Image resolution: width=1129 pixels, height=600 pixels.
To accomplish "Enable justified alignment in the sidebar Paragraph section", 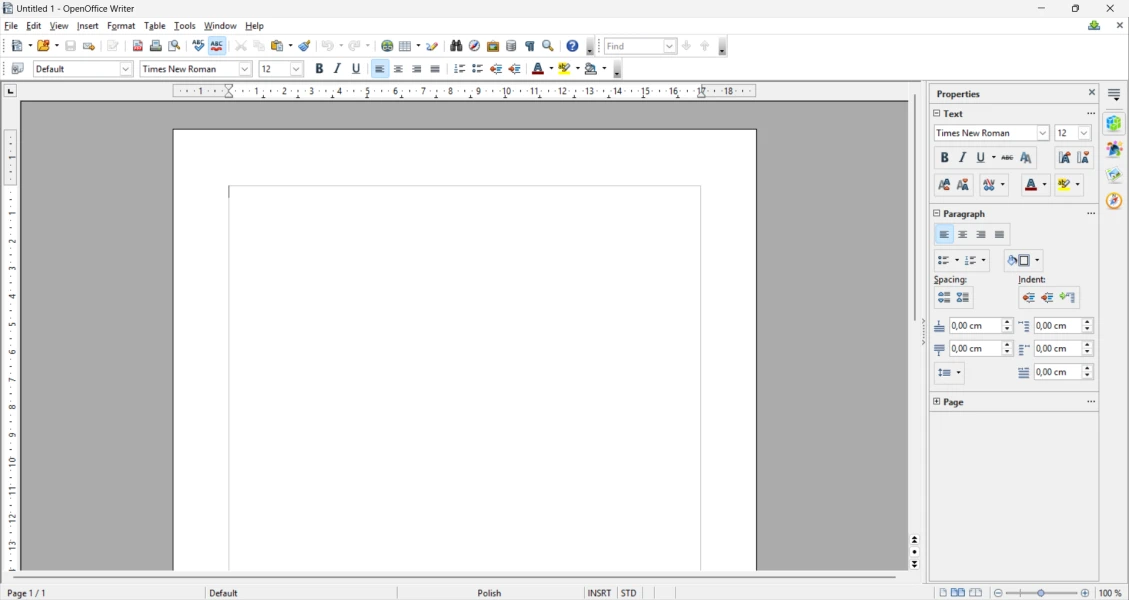I will tap(1000, 235).
